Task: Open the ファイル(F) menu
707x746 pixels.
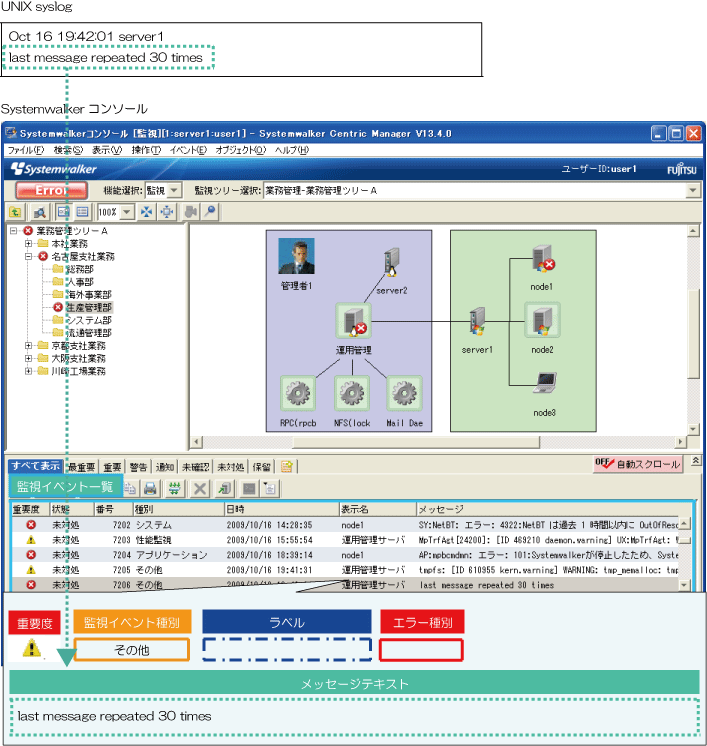Action: [26, 150]
